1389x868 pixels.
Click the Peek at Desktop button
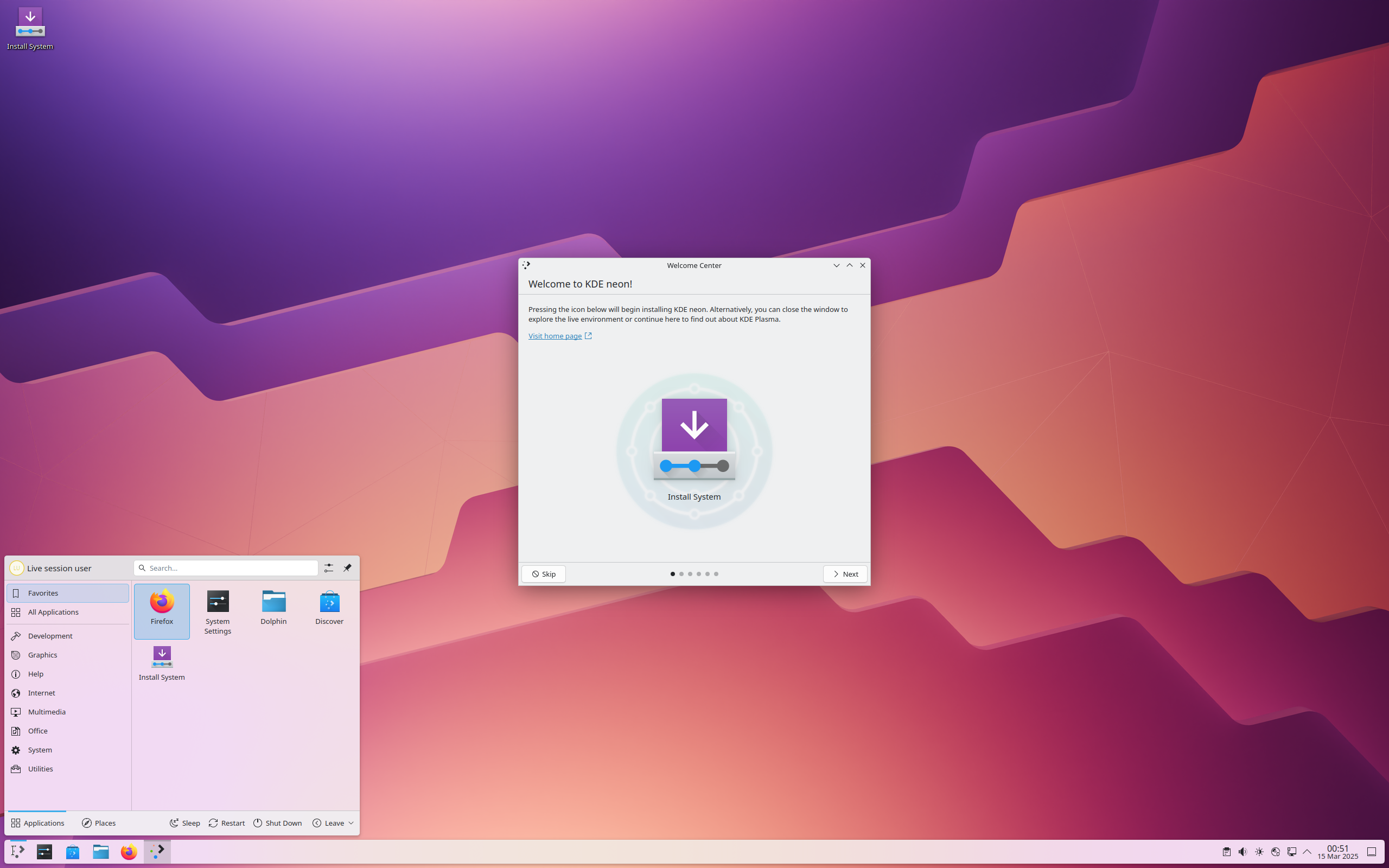pos(1371,852)
